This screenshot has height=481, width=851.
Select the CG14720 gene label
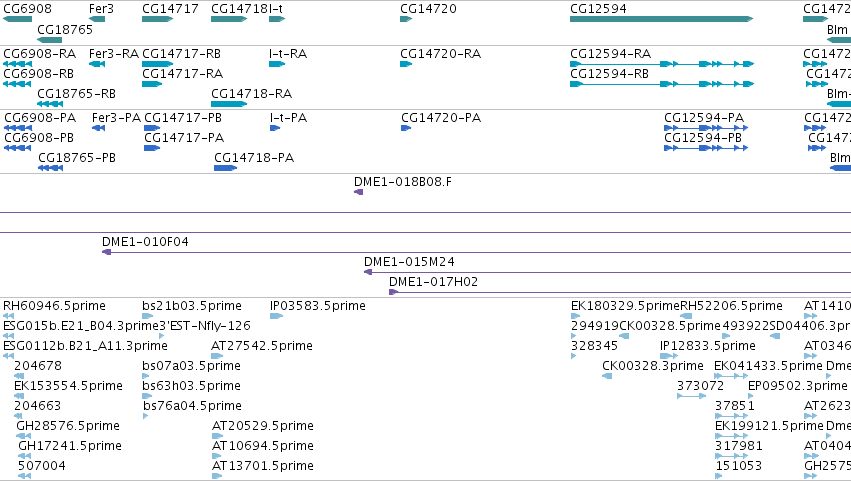coord(428,9)
